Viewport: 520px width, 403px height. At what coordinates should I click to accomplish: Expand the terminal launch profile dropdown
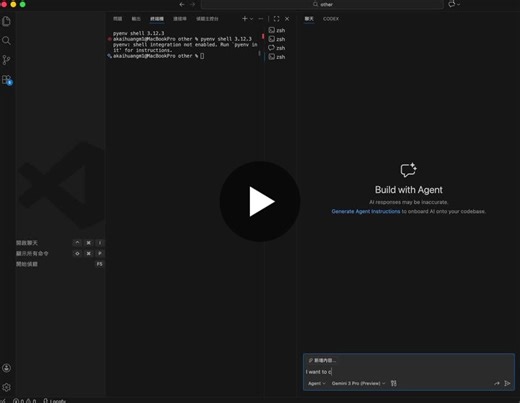(x=251, y=19)
